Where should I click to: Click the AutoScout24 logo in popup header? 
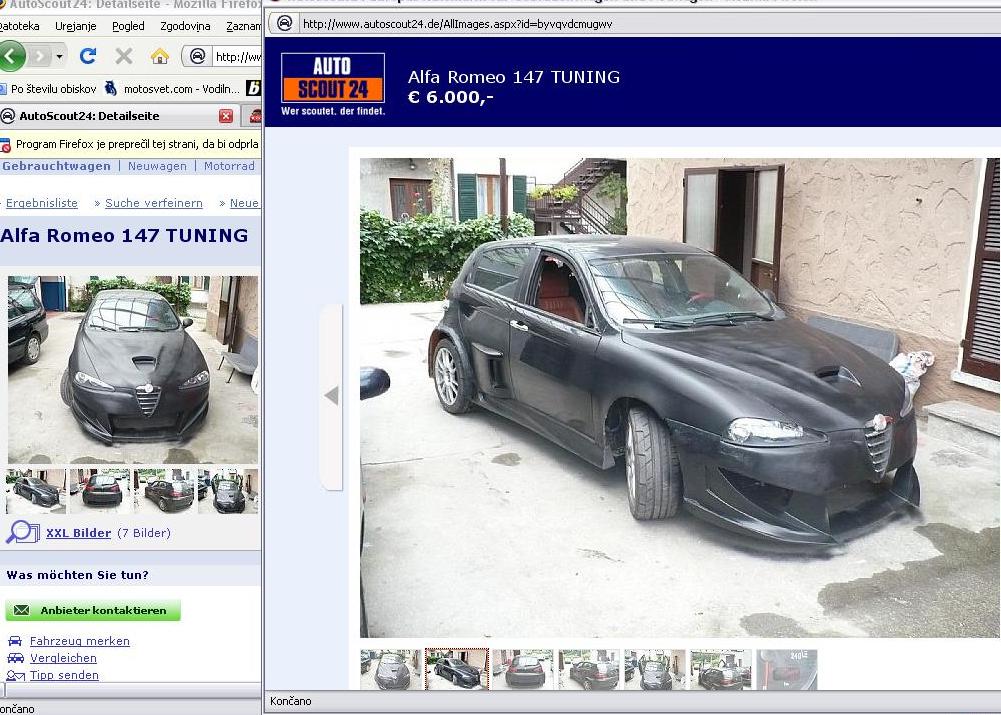(333, 84)
